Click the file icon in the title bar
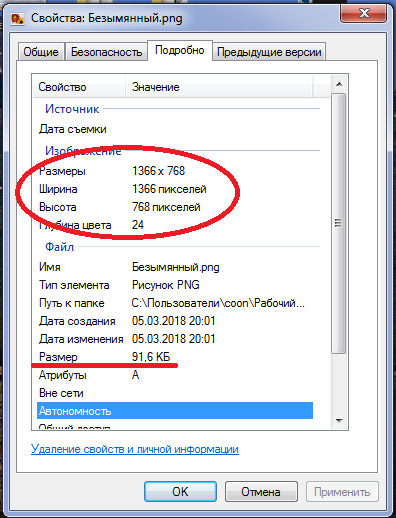396x518 pixels. point(18,19)
